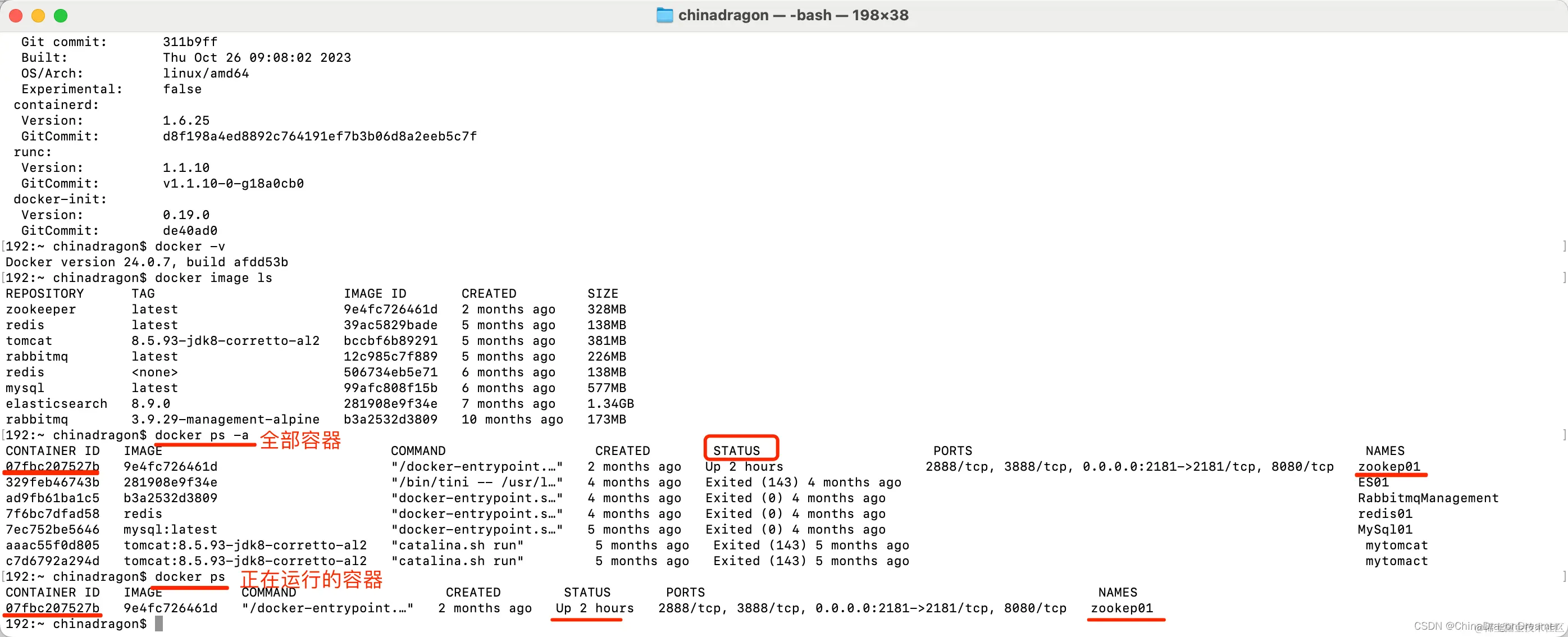Click the yellow minimize window button

click(x=38, y=16)
